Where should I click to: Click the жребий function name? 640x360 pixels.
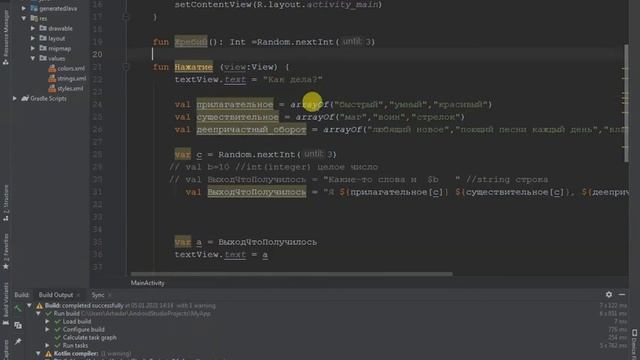(x=191, y=42)
